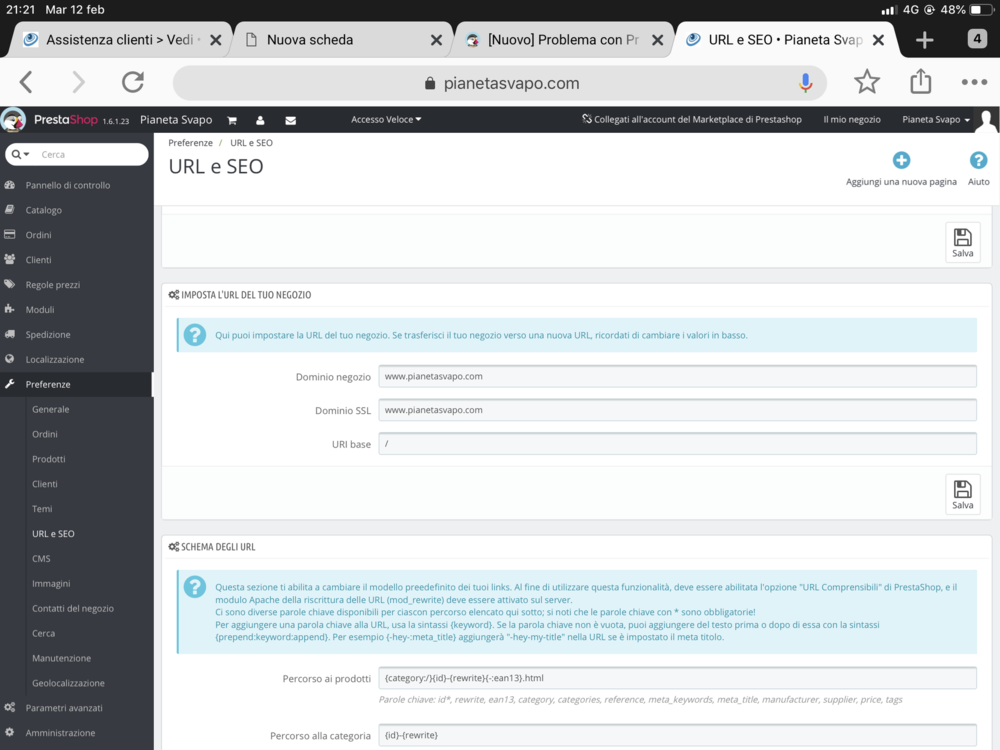Open CMS under Preferenze
Viewport: 1000px width, 750px height.
pyautogui.click(x=41, y=558)
